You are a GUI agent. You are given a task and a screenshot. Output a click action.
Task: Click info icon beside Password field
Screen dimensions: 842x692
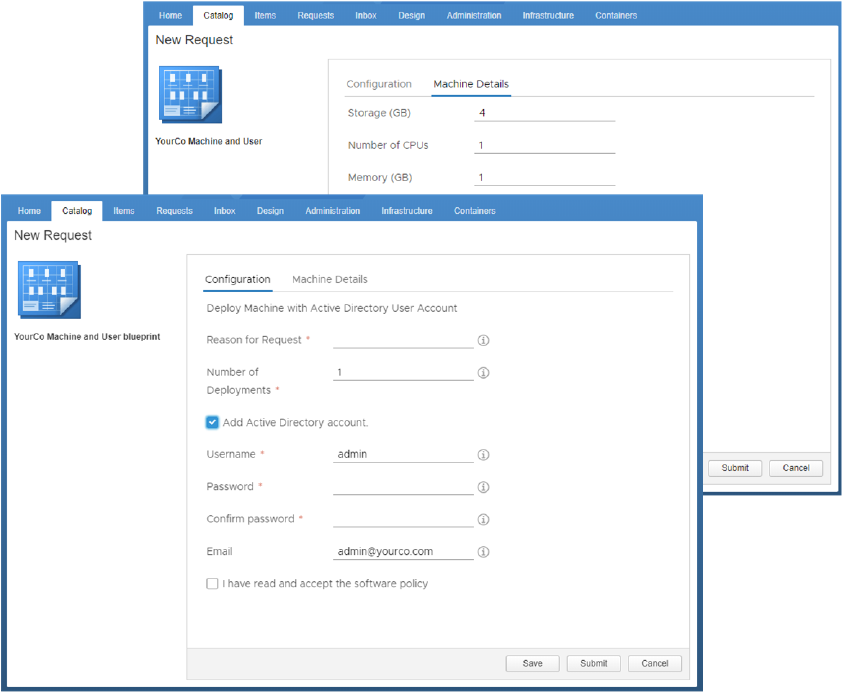pos(483,487)
